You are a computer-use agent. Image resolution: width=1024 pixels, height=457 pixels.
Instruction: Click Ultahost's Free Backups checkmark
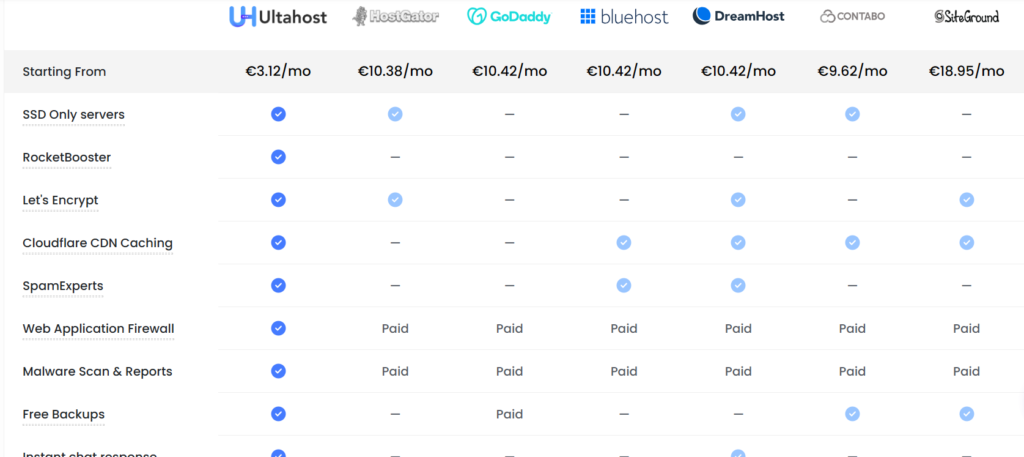pyautogui.click(x=278, y=413)
